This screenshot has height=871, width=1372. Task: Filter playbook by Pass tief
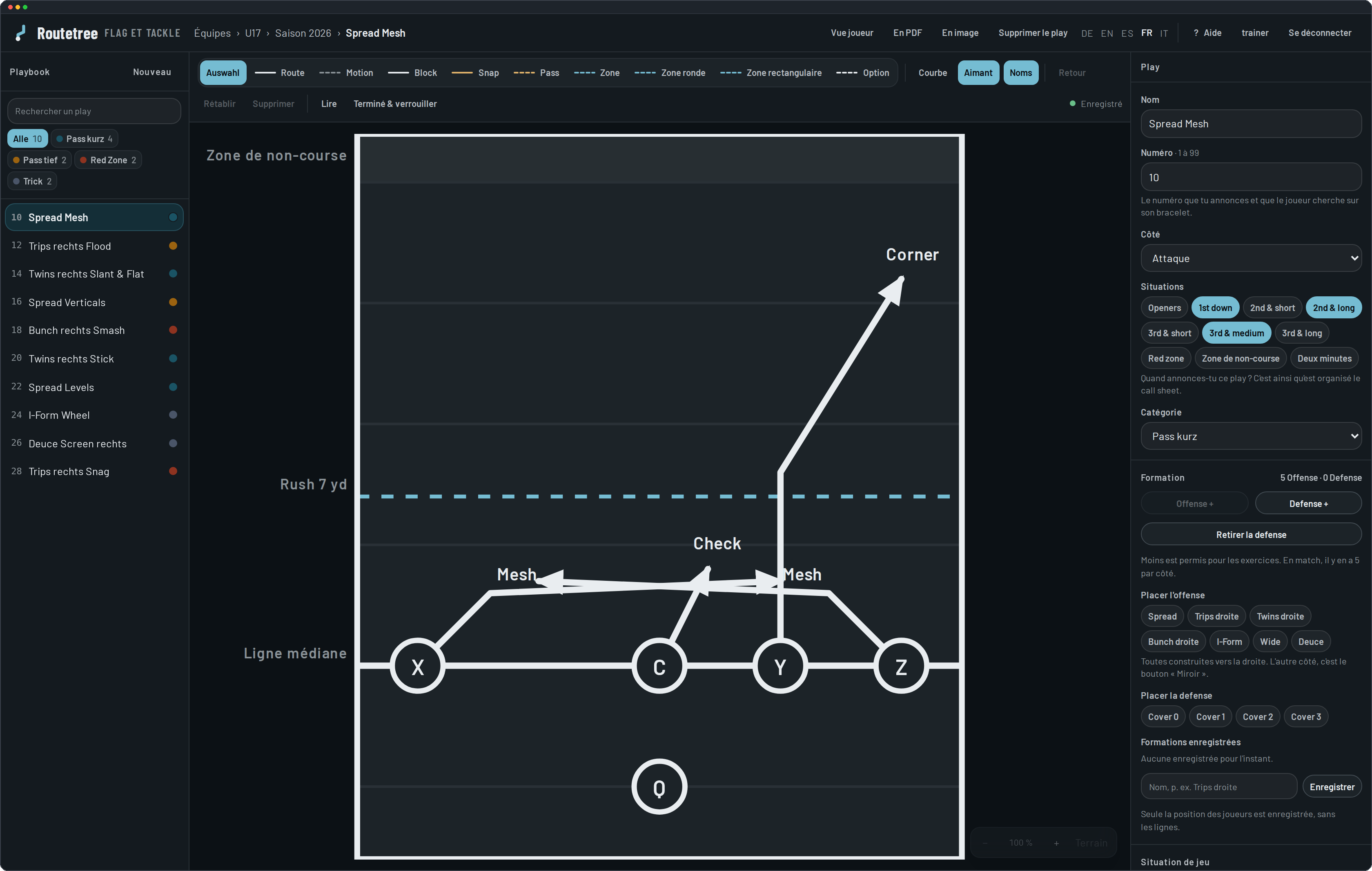39,160
